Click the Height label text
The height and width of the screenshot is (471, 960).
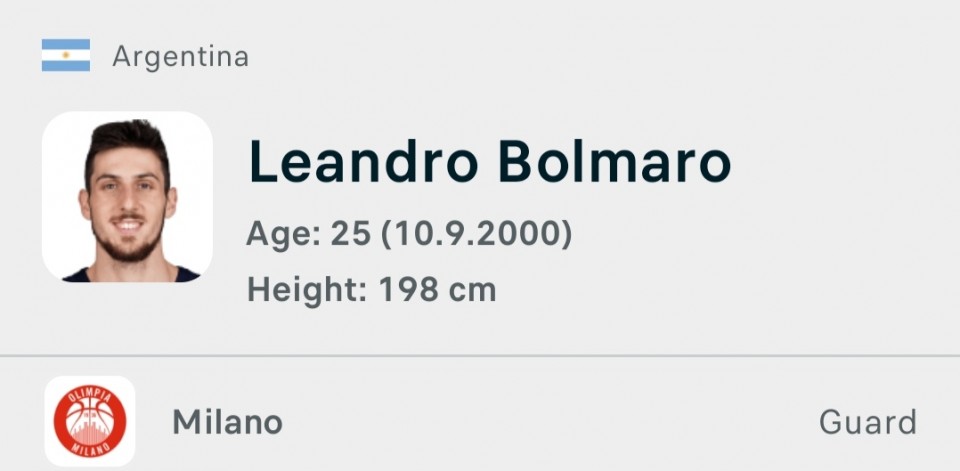tap(307, 290)
